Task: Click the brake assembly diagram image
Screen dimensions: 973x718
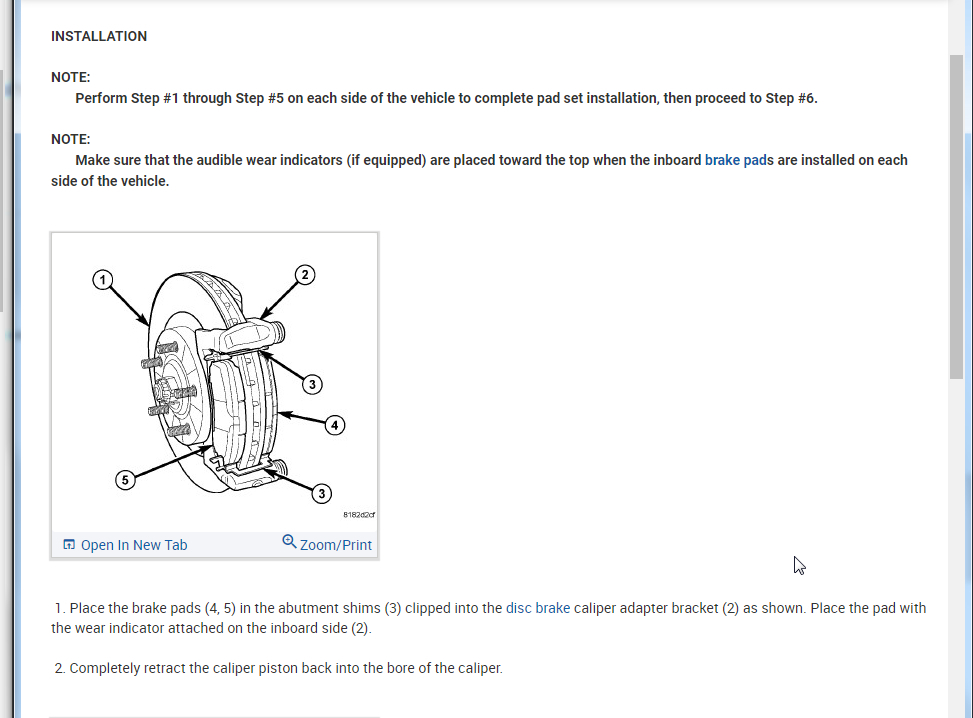Action: click(214, 382)
